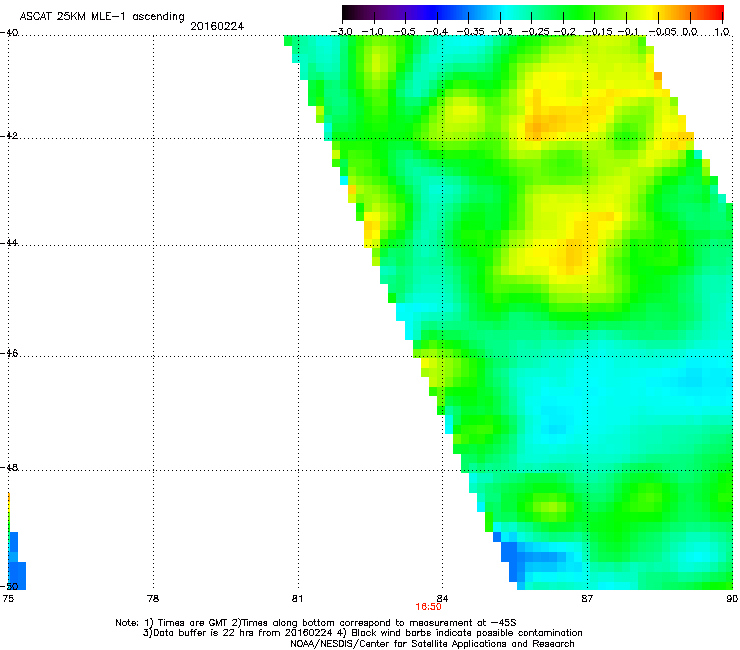Viewport: 740px width, 650px height.
Task: Click the colorbar label -3.0
Action: pyautogui.click(x=342, y=32)
